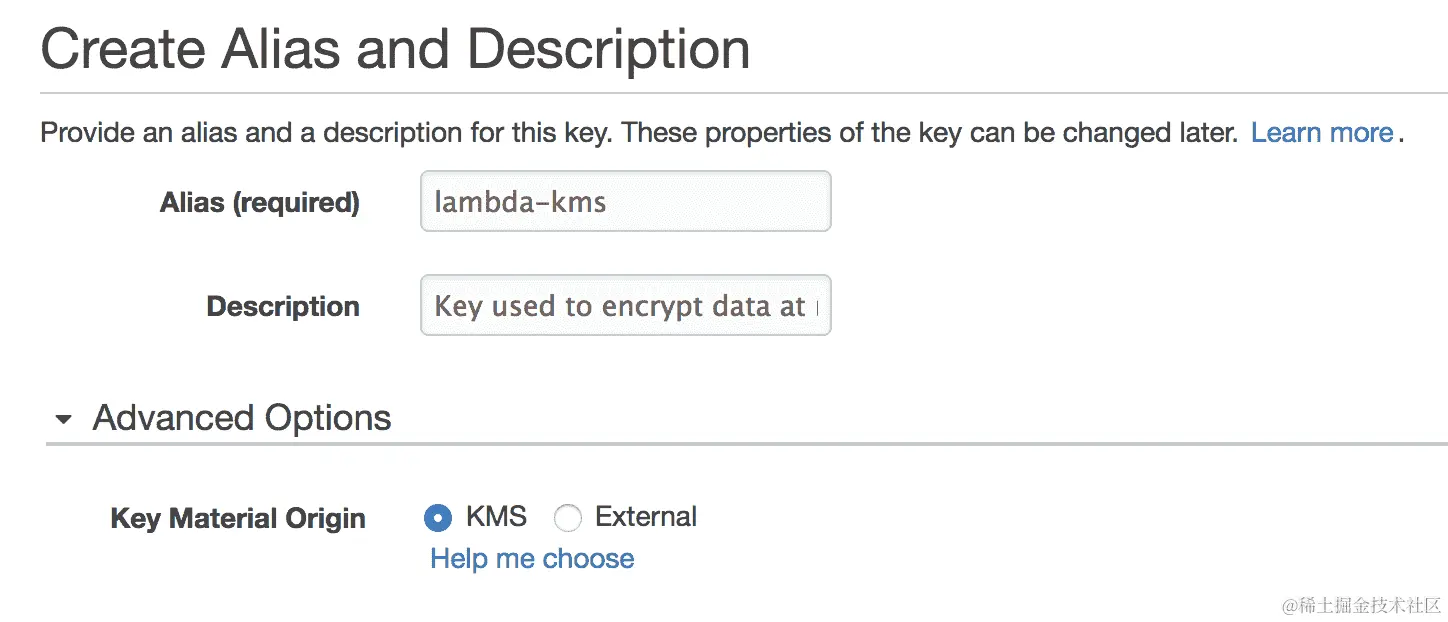Viewport: 1448px width, 622px height.
Task: Select the KMS radio button
Action: (437, 518)
